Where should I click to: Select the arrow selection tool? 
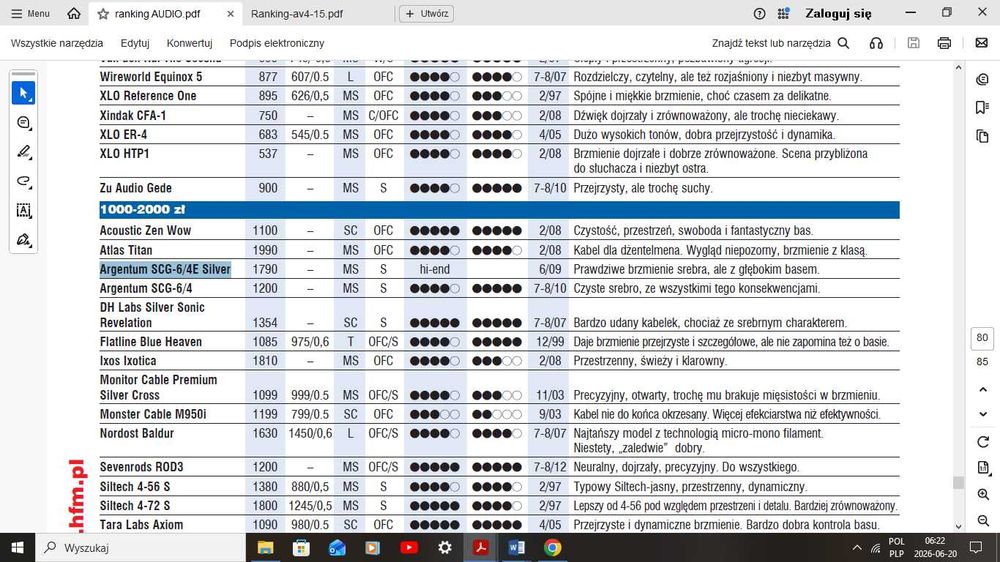(24, 93)
